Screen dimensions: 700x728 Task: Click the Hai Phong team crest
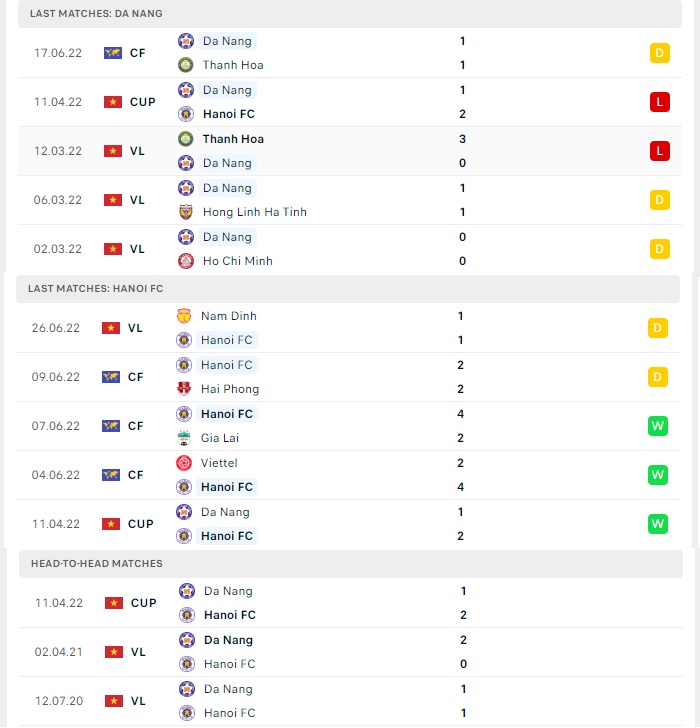coord(184,389)
